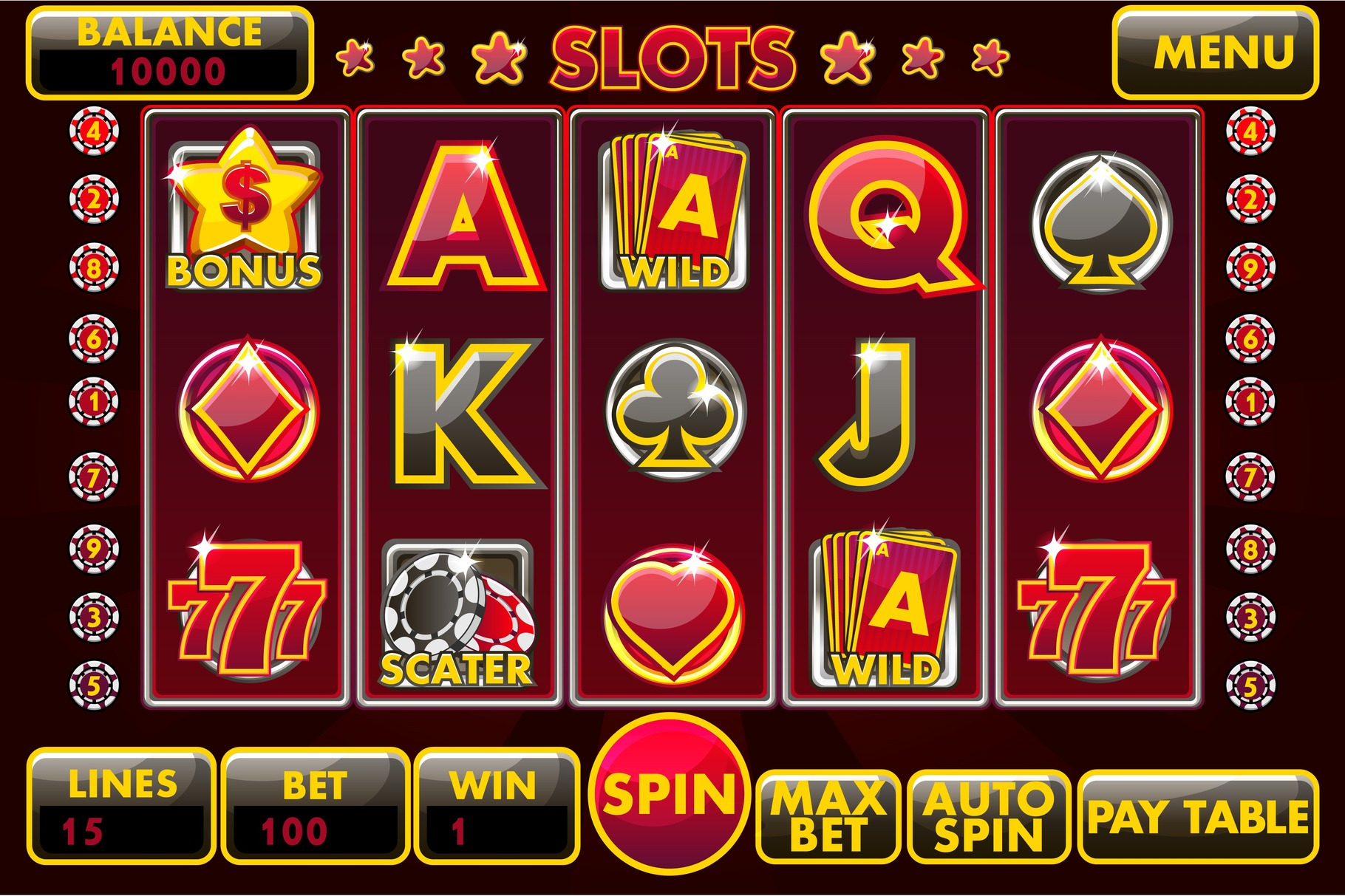The height and width of the screenshot is (896, 1345).
Task: Click the Max Bet button
Action: pyautogui.click(x=828, y=816)
